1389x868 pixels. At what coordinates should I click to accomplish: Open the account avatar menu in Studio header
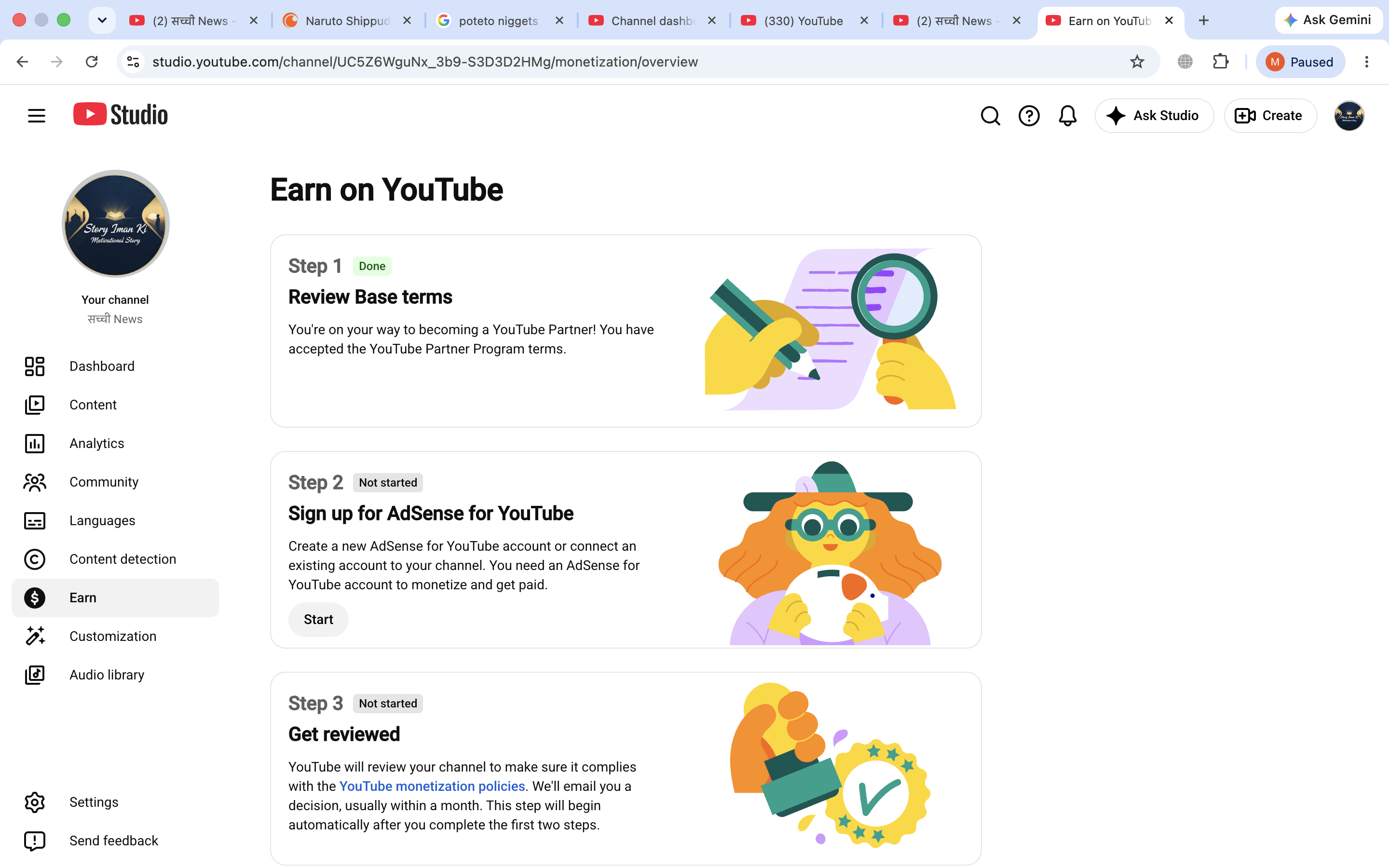click(x=1349, y=115)
